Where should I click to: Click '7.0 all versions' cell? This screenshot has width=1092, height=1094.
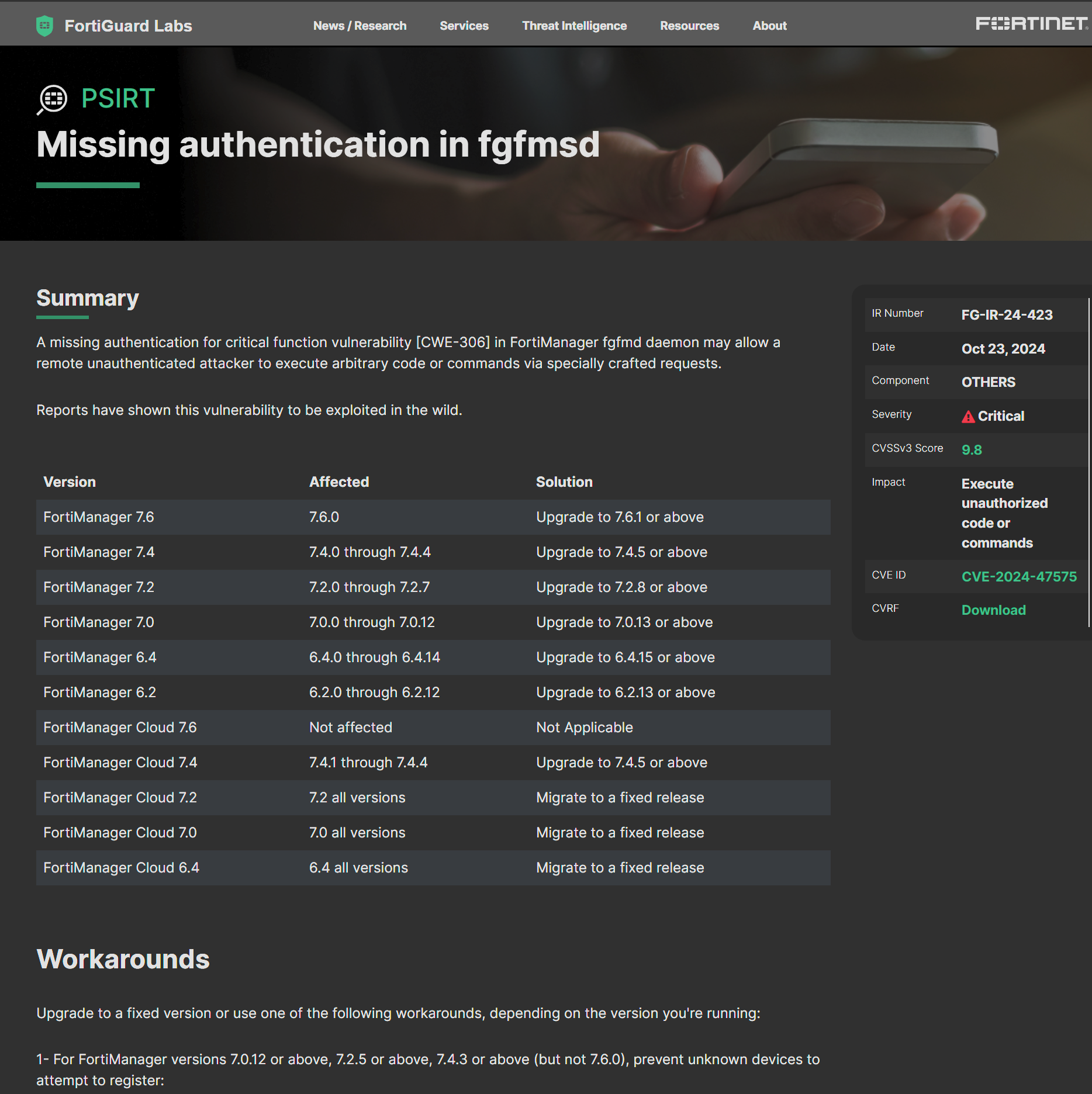tap(357, 832)
